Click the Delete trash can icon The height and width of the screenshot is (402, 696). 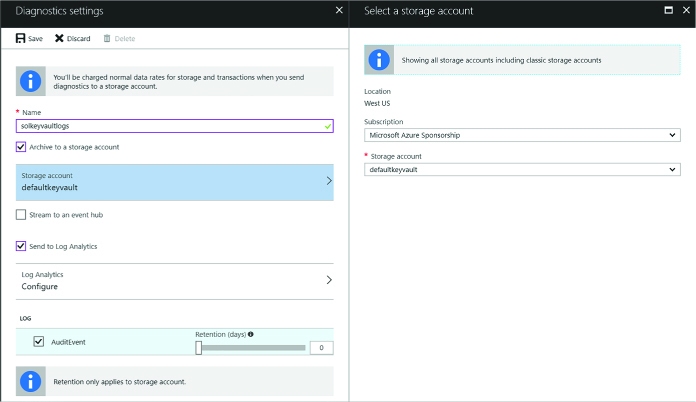107,39
